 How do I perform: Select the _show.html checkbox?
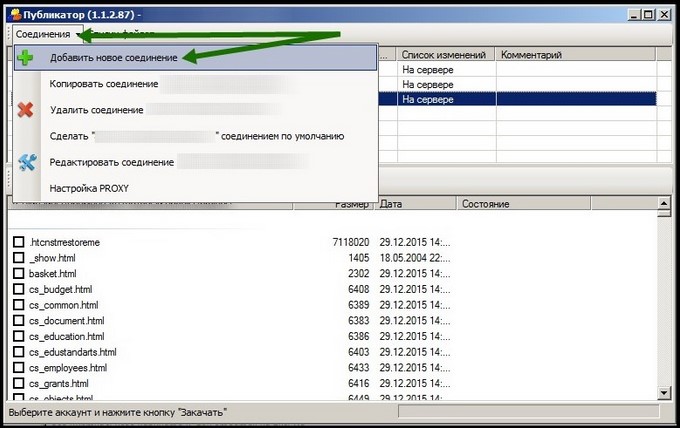click(x=18, y=258)
